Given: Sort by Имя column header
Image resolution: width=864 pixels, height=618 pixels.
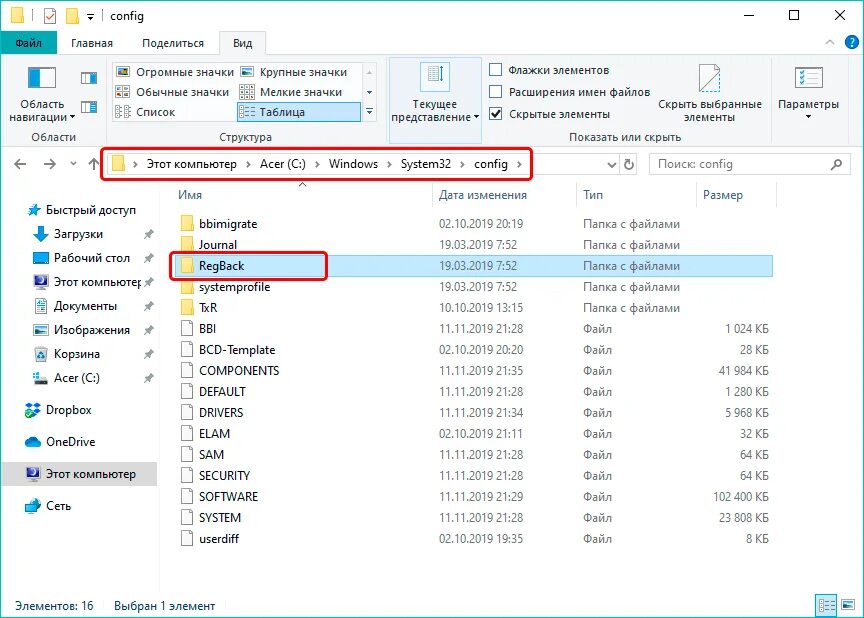Looking at the screenshot, I should click(x=303, y=195).
